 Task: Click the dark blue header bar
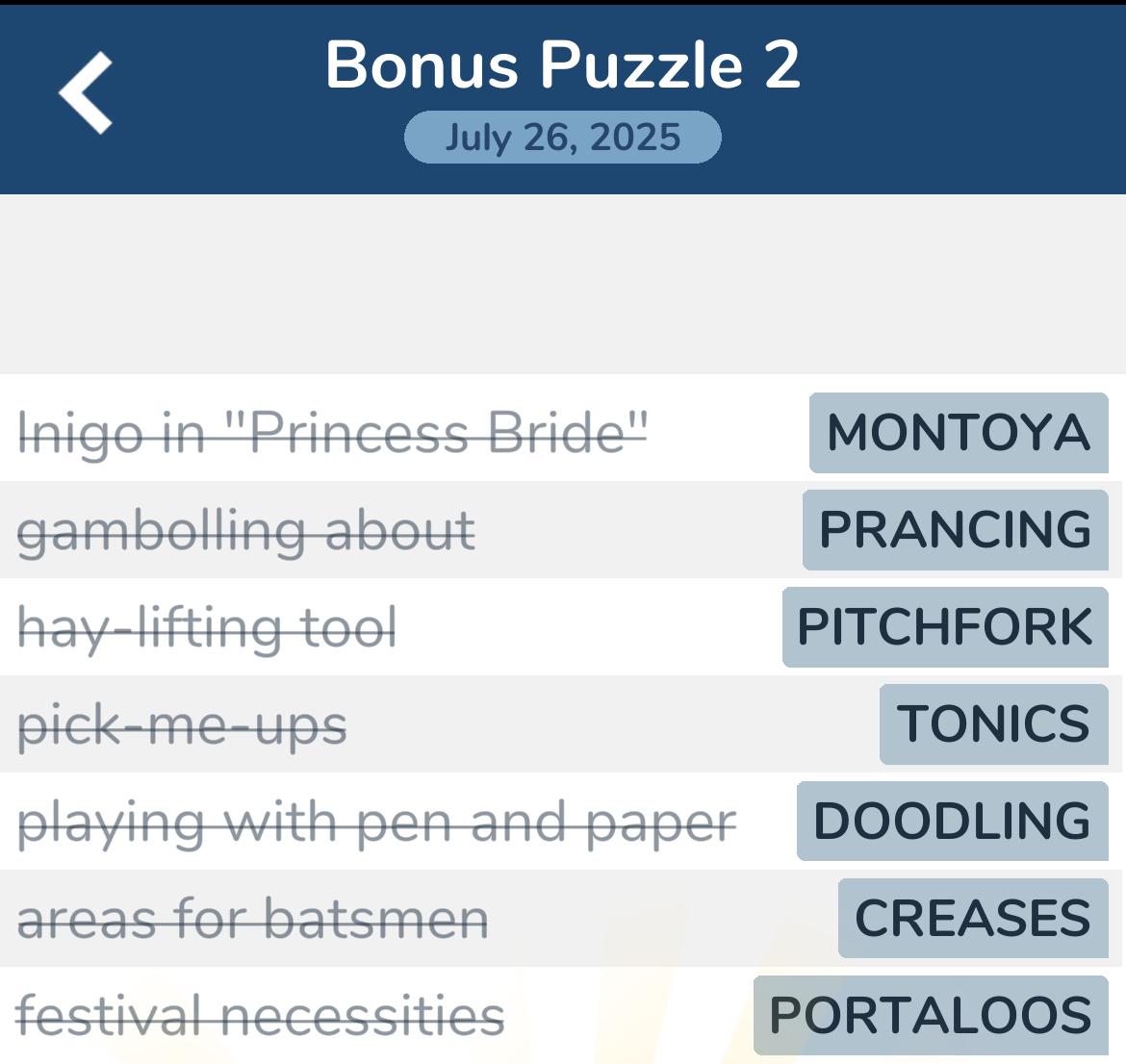tap(563, 99)
